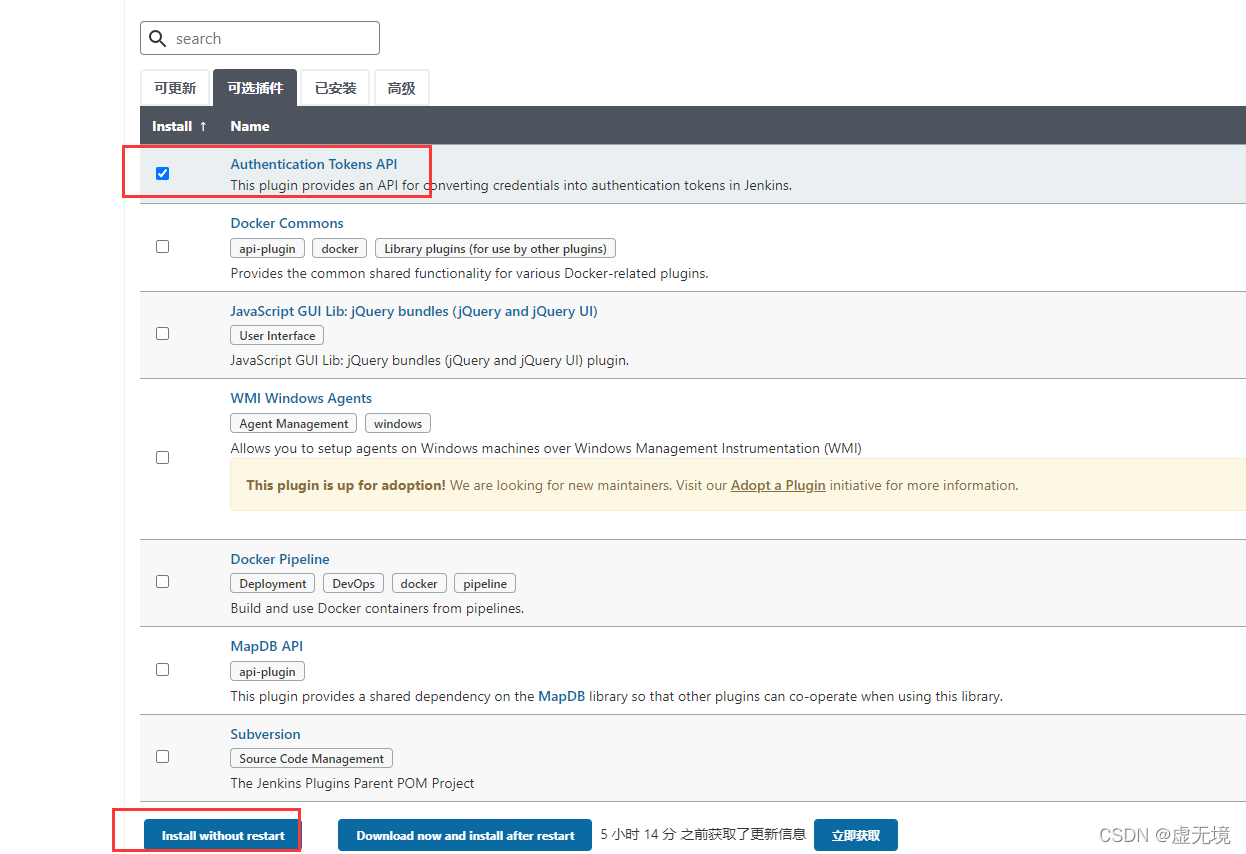The height and width of the screenshot is (854, 1246).
Task: Check the Subversion plugin checkbox
Action: (x=163, y=756)
